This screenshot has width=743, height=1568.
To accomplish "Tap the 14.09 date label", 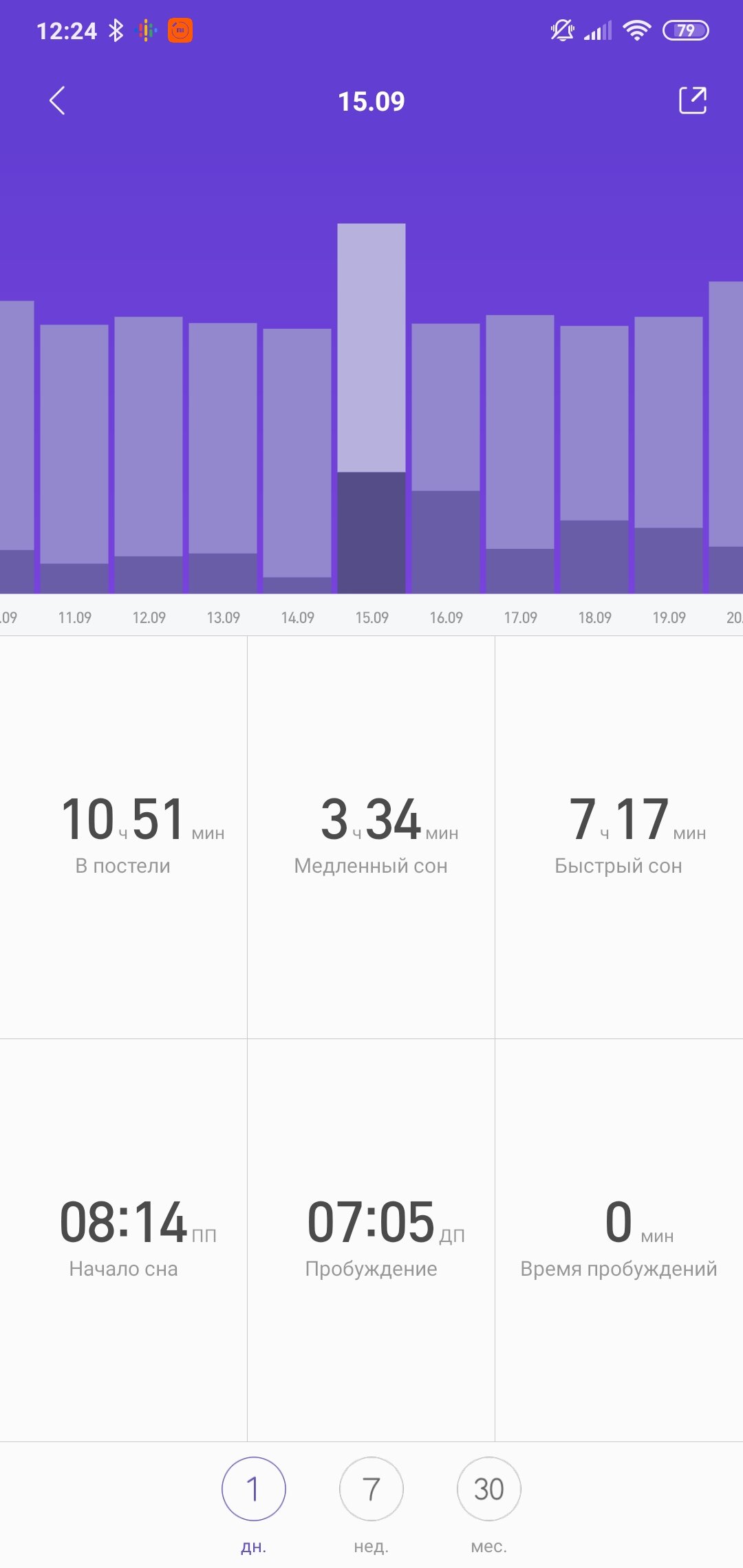I will point(297,618).
